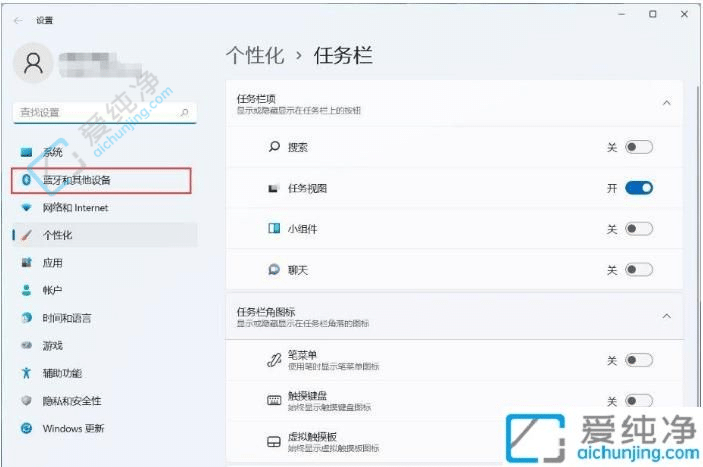Go to 辅助功能 settings
Screen dimensions: 703x467
click(x=105, y=373)
